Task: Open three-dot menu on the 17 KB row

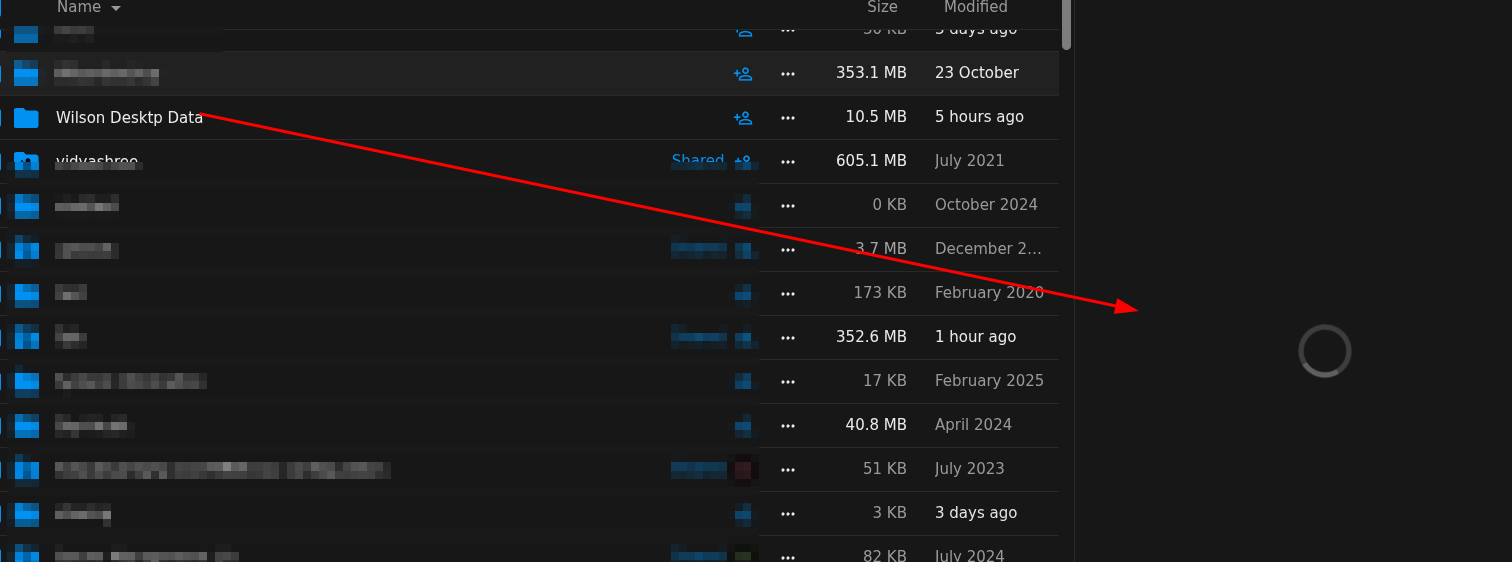Action: tap(788, 382)
